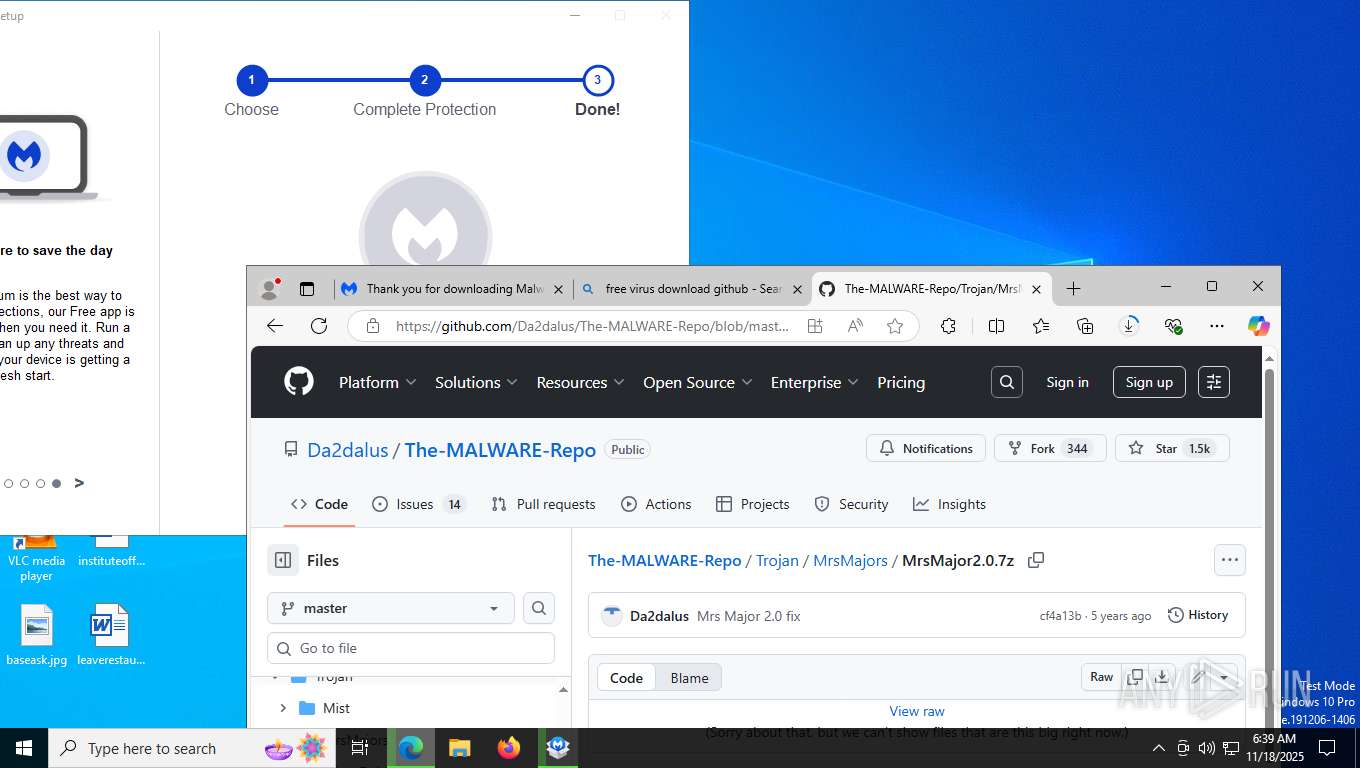This screenshot has height=768, width=1360.
Task: Switch to the Issues tab
Action: [418, 504]
